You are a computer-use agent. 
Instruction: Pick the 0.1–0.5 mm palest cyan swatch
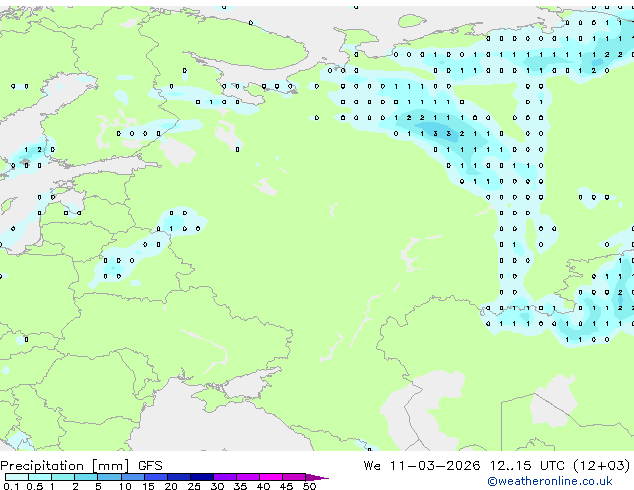click(x=17, y=477)
